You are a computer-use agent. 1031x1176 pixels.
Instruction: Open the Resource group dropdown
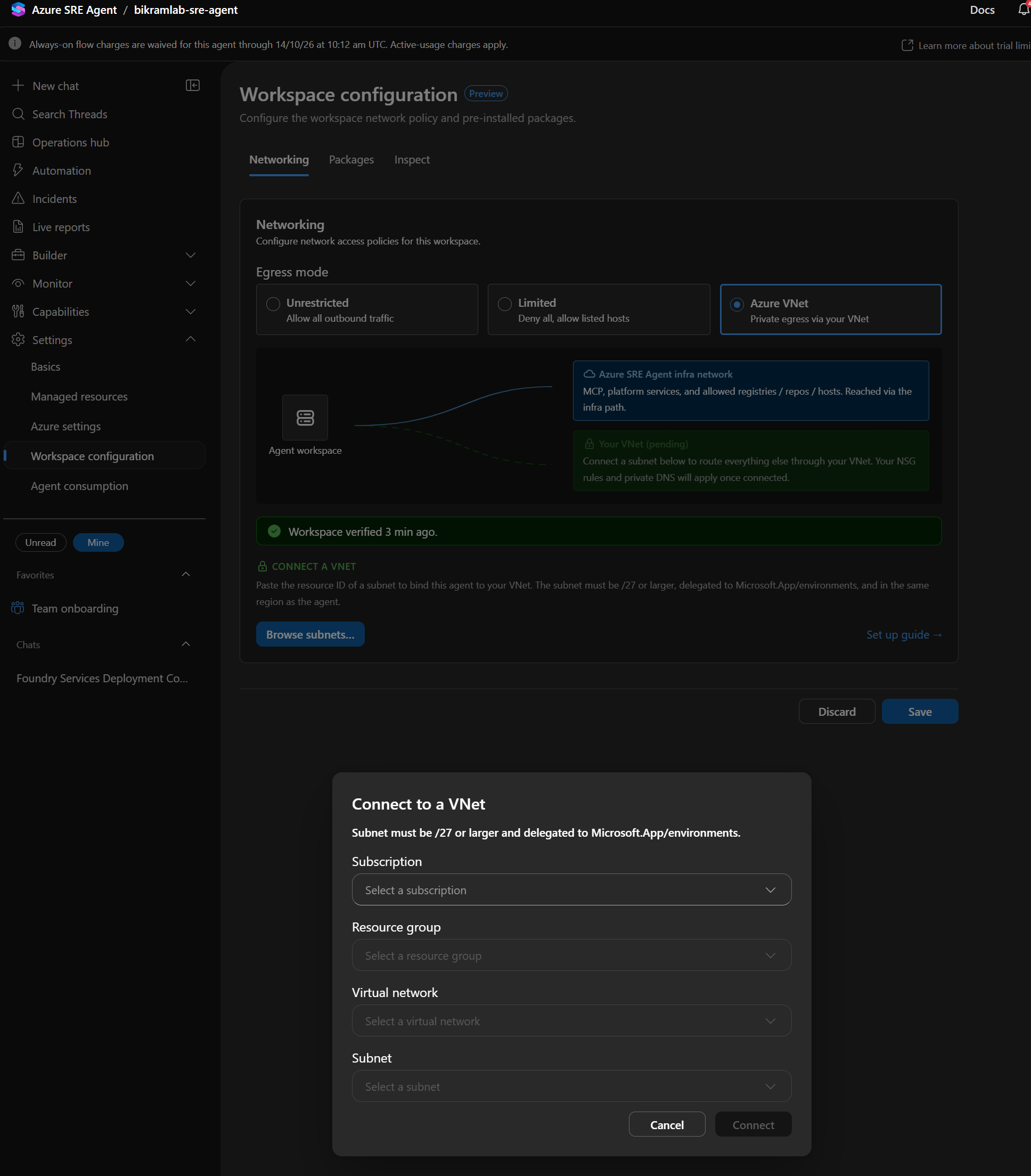(571, 955)
